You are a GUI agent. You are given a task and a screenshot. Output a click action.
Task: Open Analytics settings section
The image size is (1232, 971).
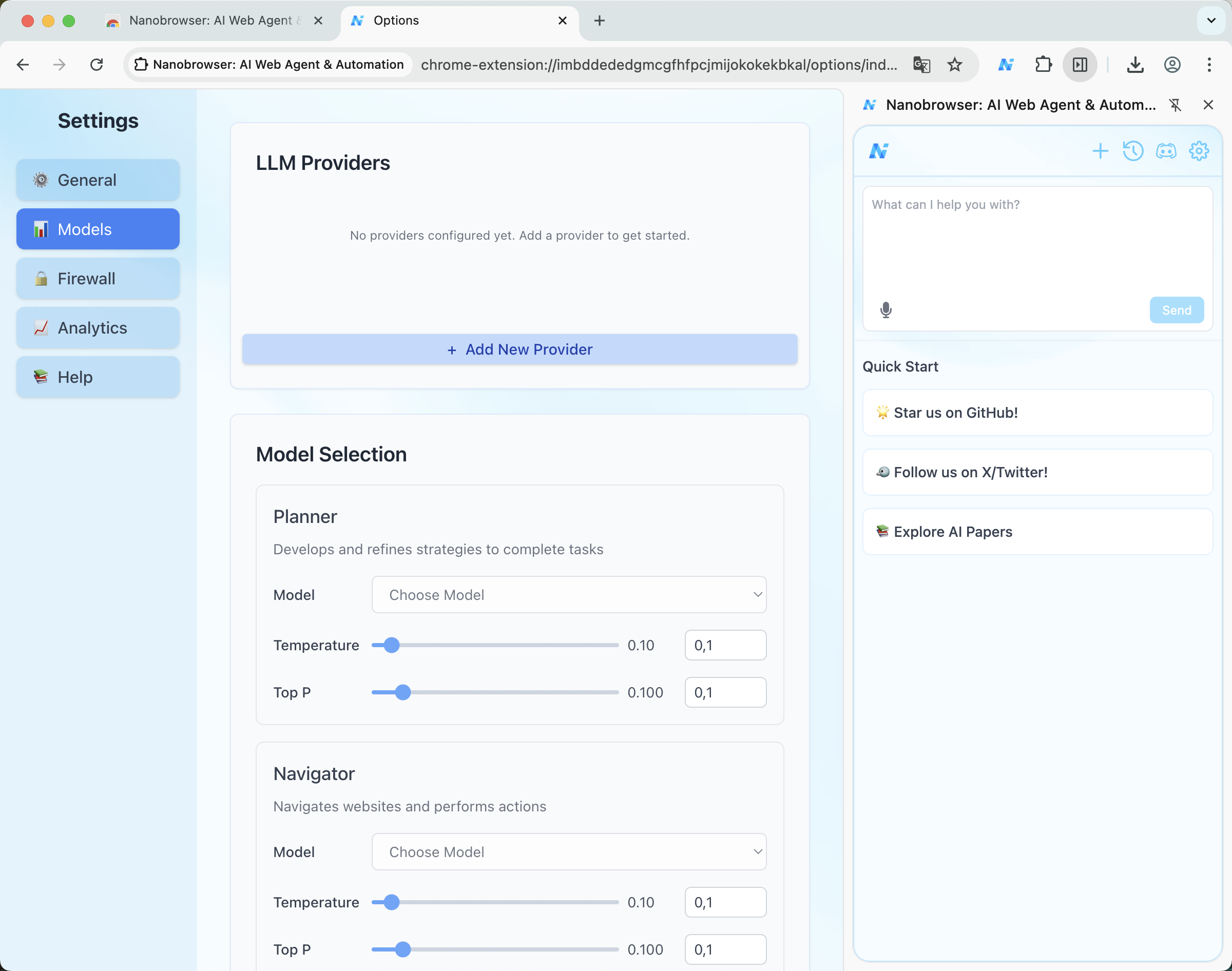tap(98, 328)
